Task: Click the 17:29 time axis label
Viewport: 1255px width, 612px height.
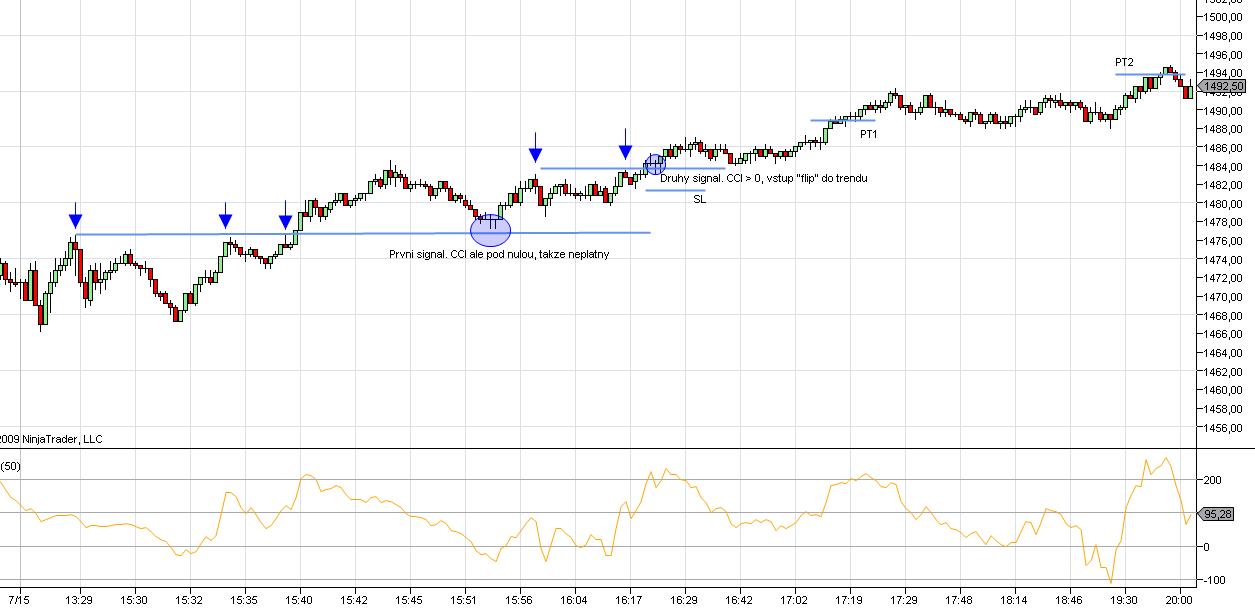Action: pos(904,601)
